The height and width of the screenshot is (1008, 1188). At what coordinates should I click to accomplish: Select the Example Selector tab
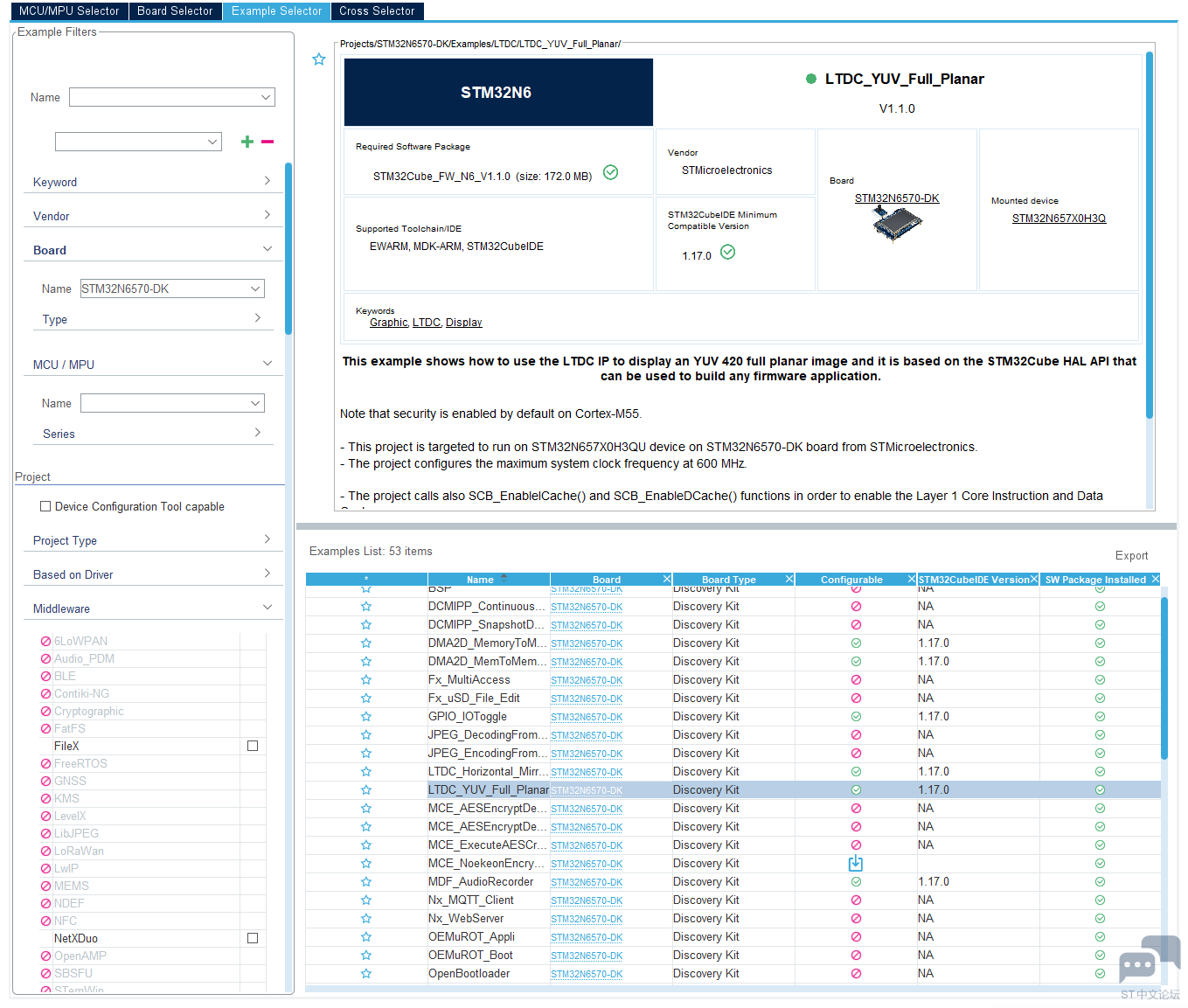pyautogui.click(x=276, y=11)
